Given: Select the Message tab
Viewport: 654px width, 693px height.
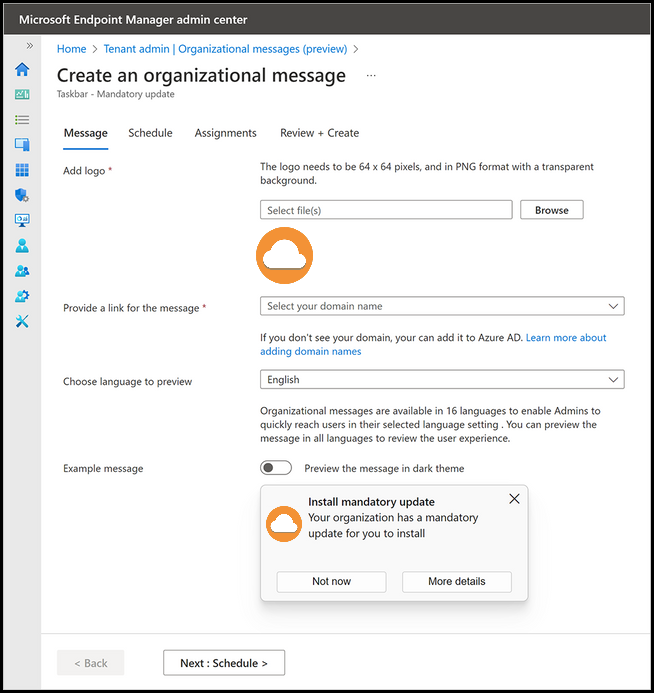Looking at the screenshot, I should click(x=85, y=133).
